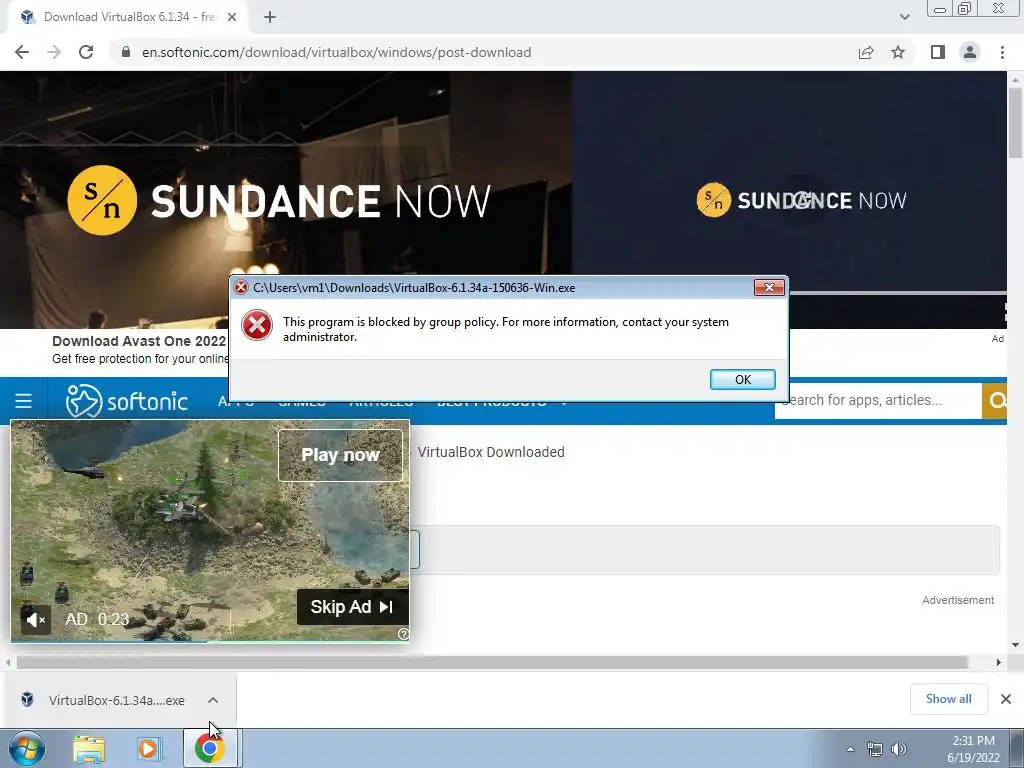Open the Chrome profile menu
The width and height of the screenshot is (1024, 768).
point(970,52)
